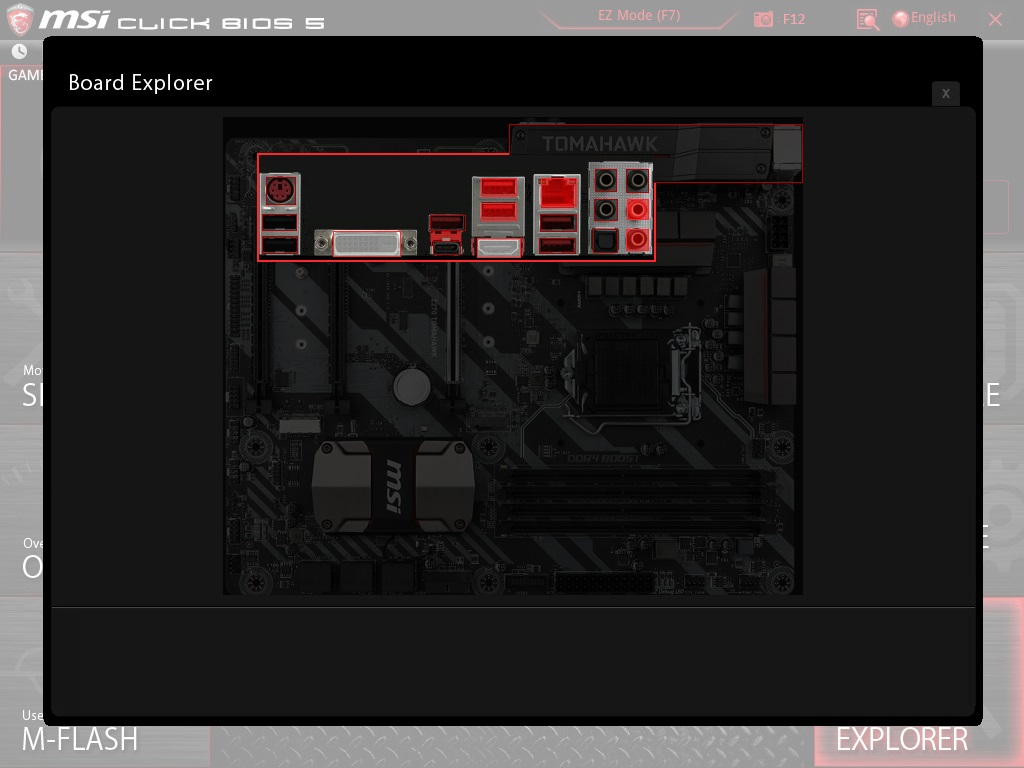This screenshot has width=1024, height=768.
Task: Select the lower USB port below the PS/2 port
Action: [x=280, y=246]
